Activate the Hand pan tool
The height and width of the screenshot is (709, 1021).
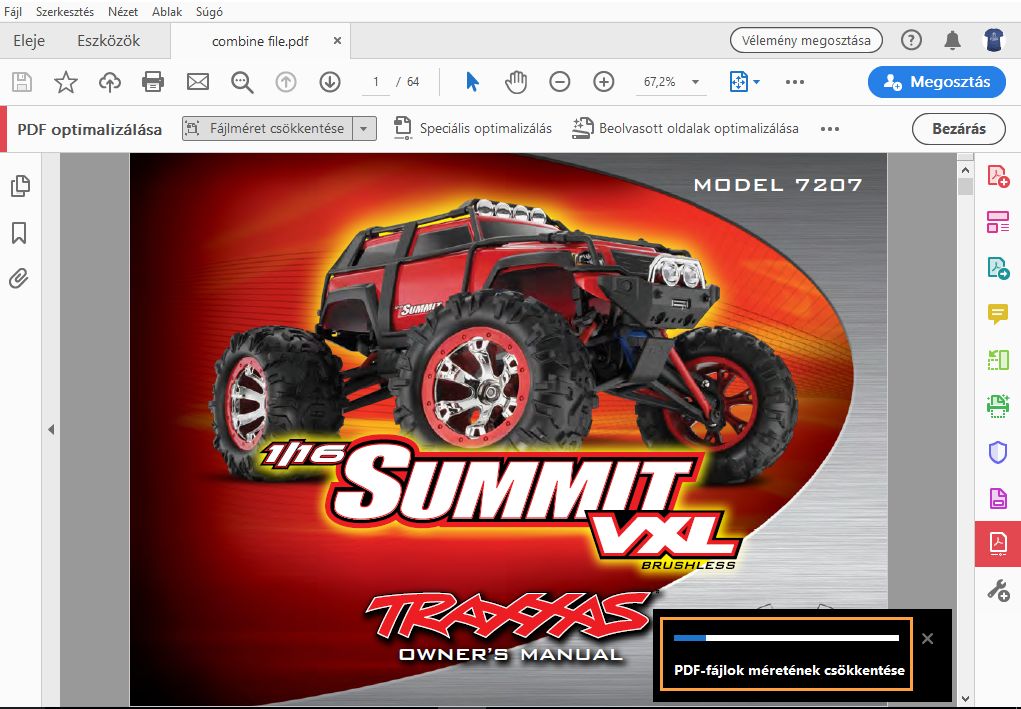[x=516, y=82]
